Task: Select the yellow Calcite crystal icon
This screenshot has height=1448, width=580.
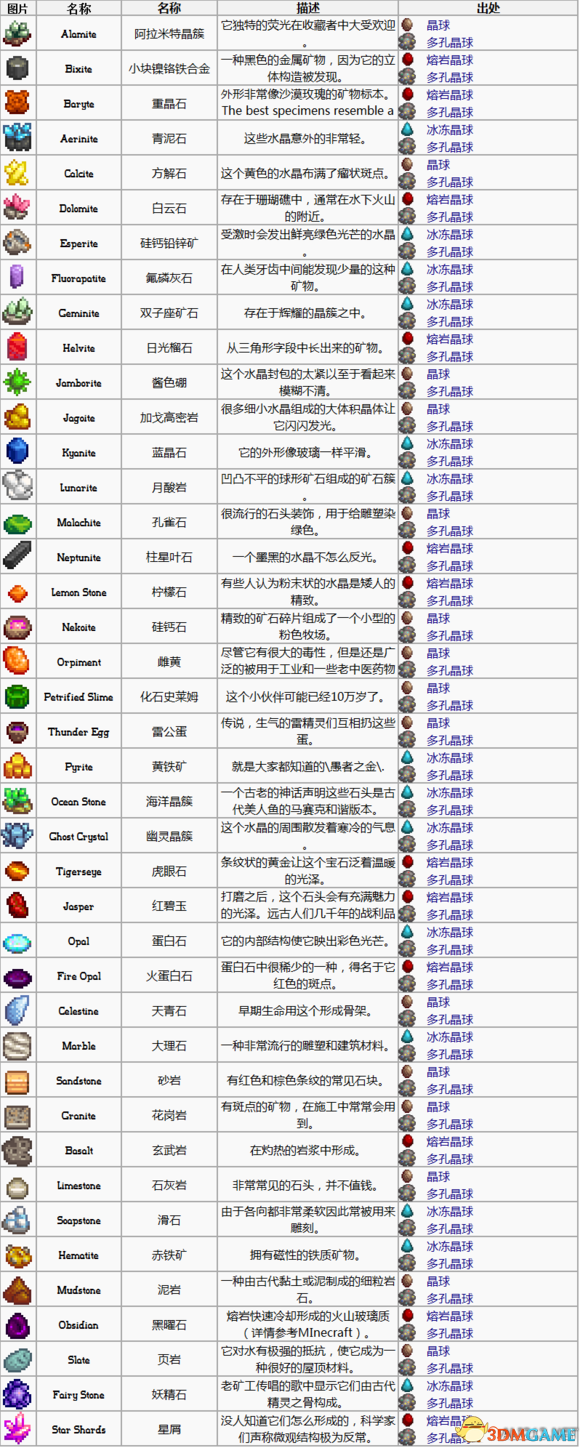Action: pos(17,173)
